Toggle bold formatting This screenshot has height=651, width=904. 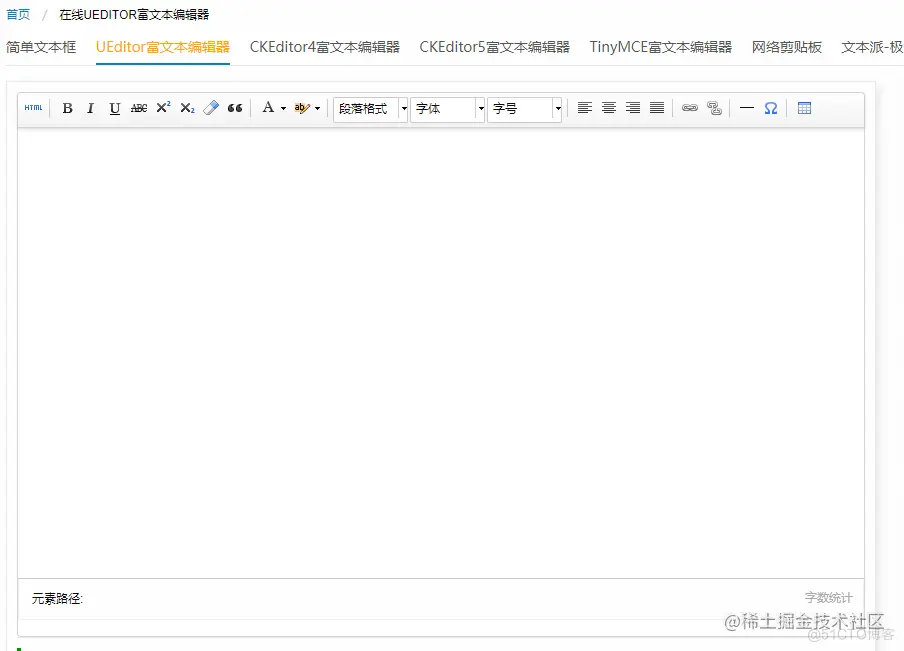[67, 108]
